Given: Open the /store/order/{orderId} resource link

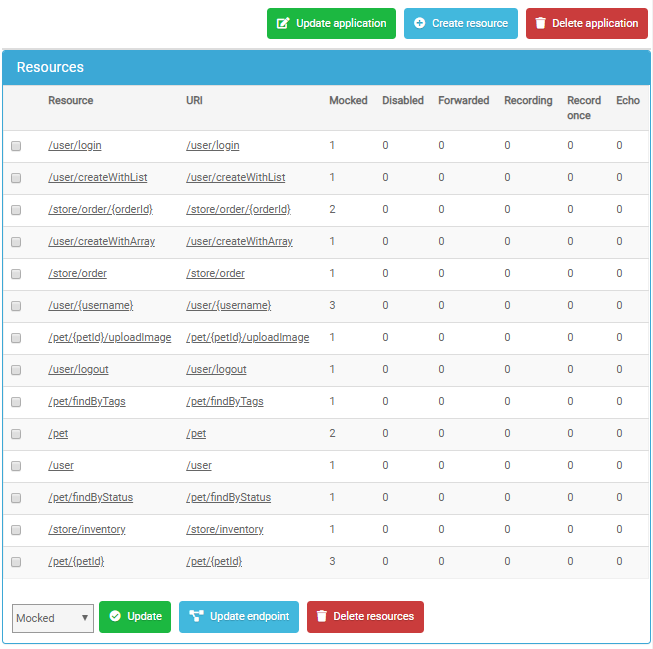Looking at the screenshot, I should (x=101, y=209).
